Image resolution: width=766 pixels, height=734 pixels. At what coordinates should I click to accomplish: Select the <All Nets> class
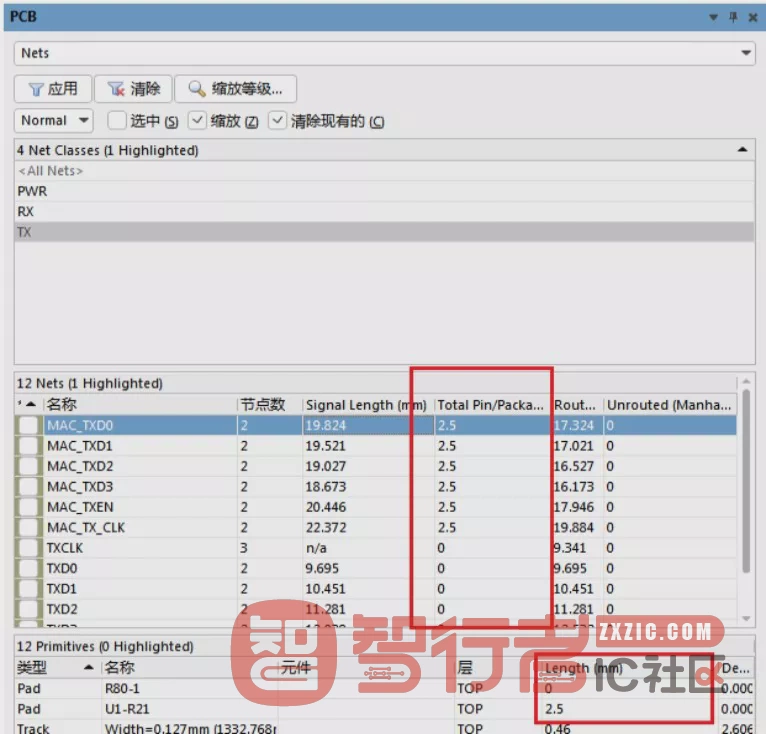tap(384, 171)
